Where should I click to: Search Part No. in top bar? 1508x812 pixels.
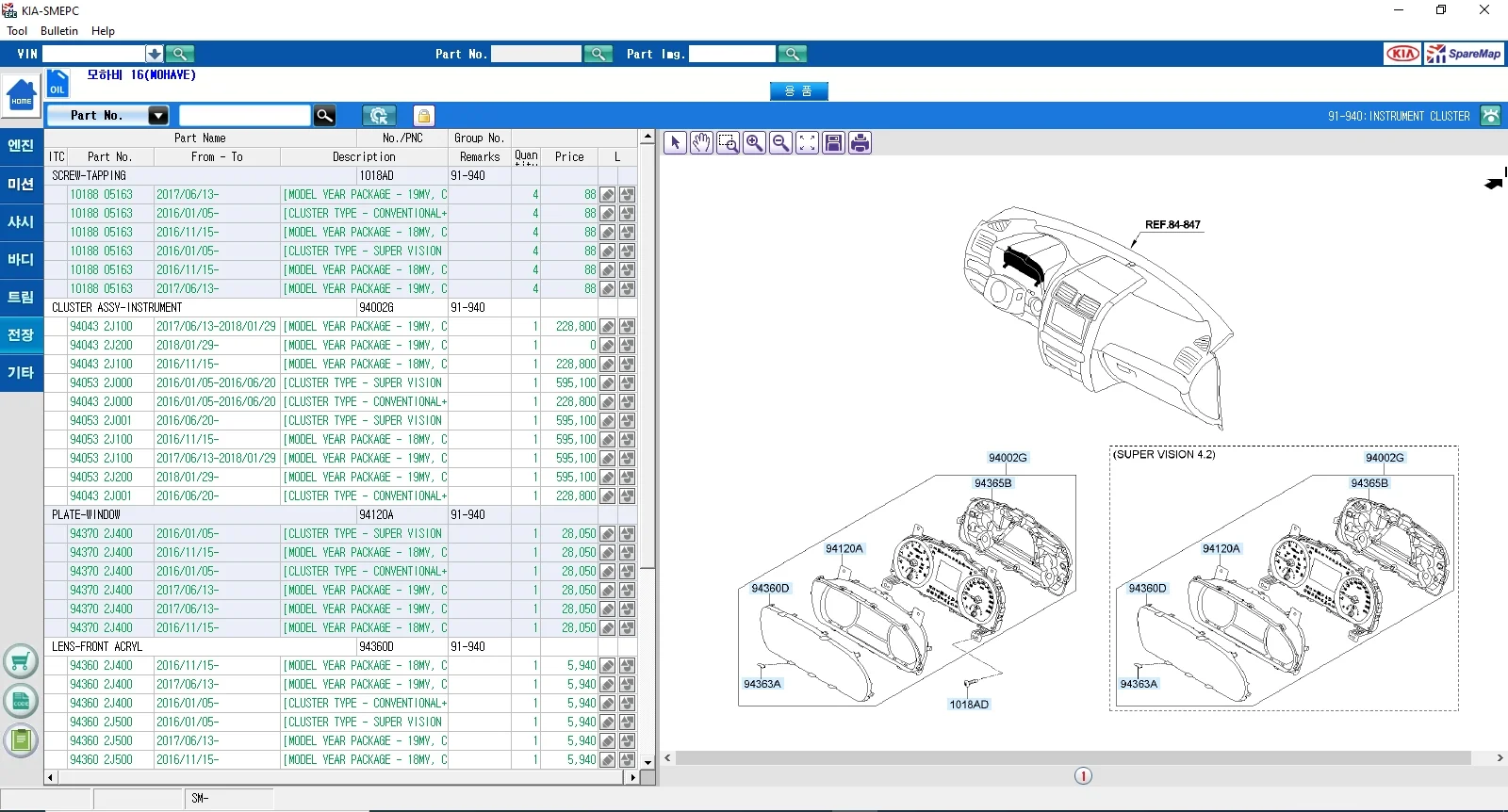[598, 54]
